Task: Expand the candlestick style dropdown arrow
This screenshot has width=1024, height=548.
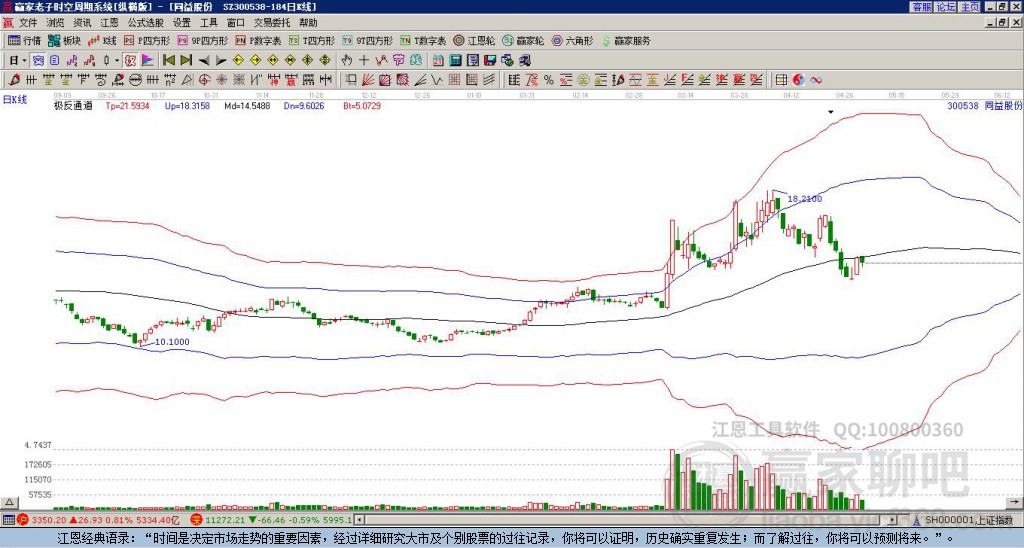Action: pyautogui.click(x=117, y=61)
